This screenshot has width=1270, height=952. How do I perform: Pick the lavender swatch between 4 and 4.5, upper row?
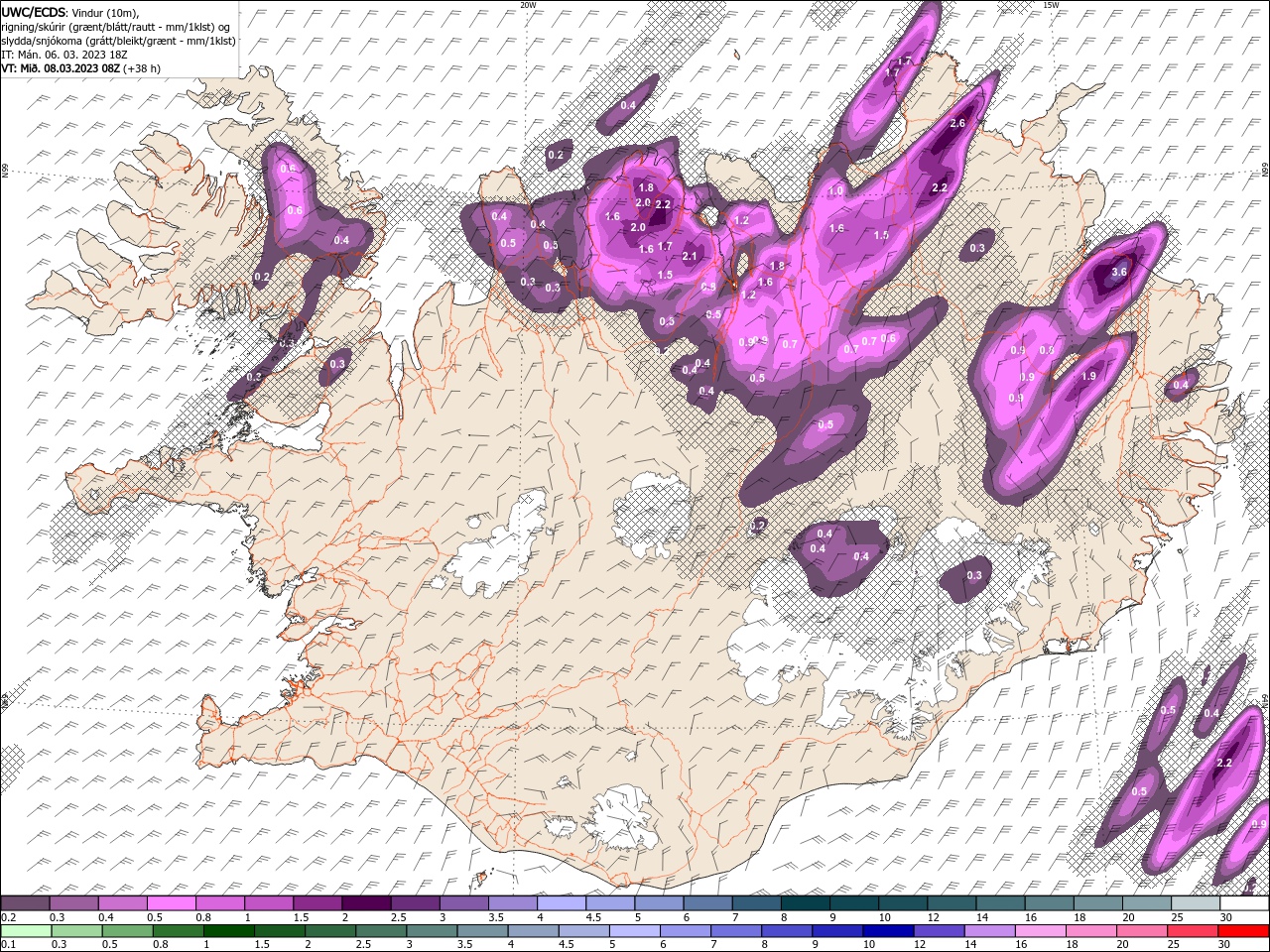[x=560, y=903]
